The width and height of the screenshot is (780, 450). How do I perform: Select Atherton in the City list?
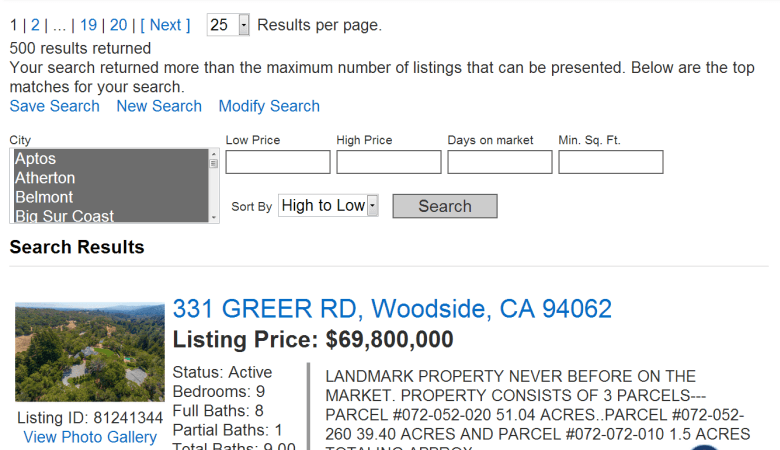[45, 178]
